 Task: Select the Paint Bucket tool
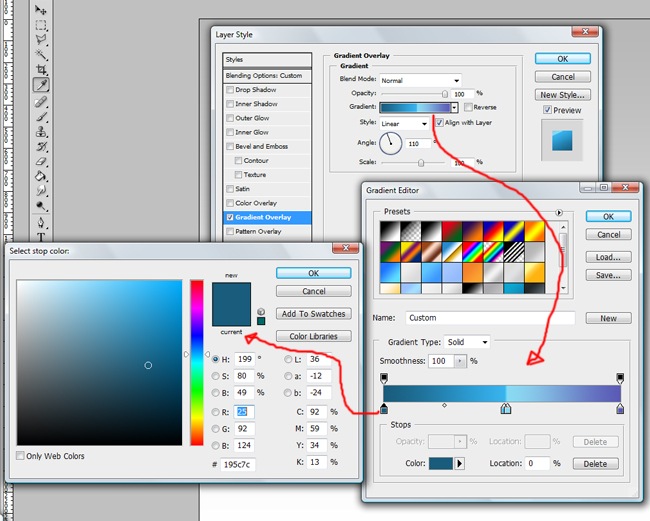(42, 176)
